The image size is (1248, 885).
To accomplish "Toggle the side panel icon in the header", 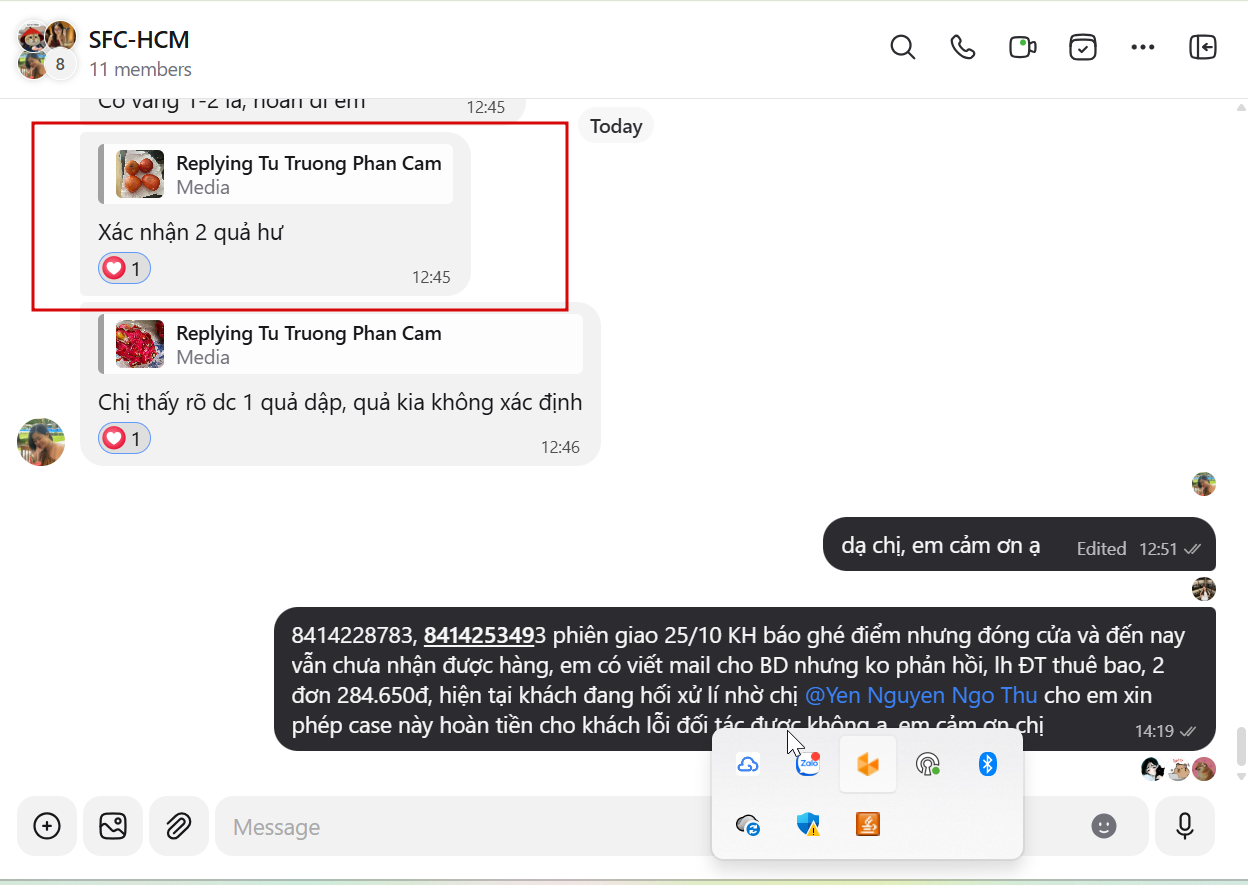I will click(1202, 47).
